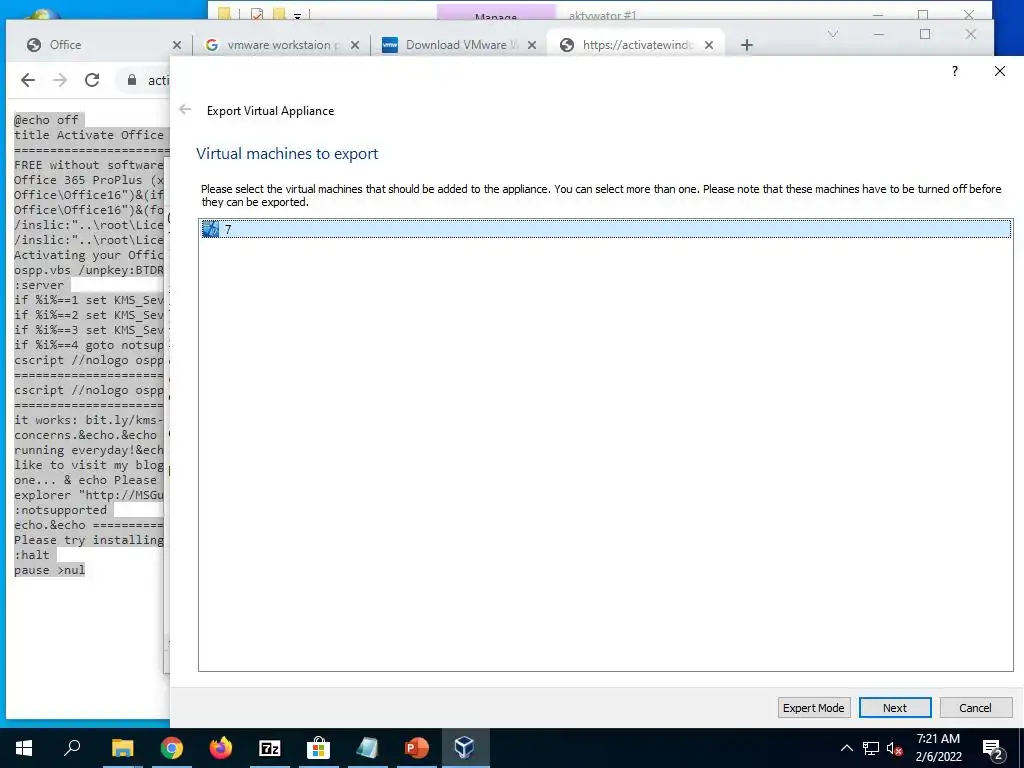Open File Explorer from taskbar

pyautogui.click(x=122, y=748)
